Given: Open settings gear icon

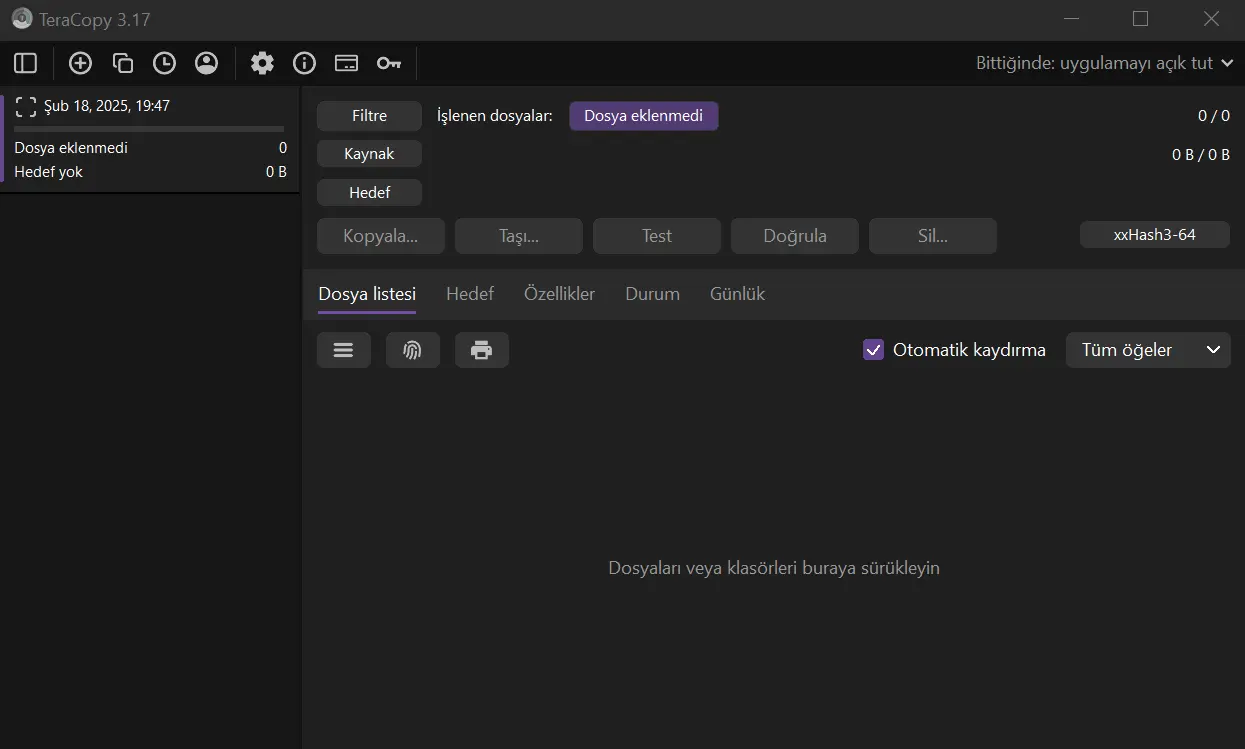Looking at the screenshot, I should [262, 63].
